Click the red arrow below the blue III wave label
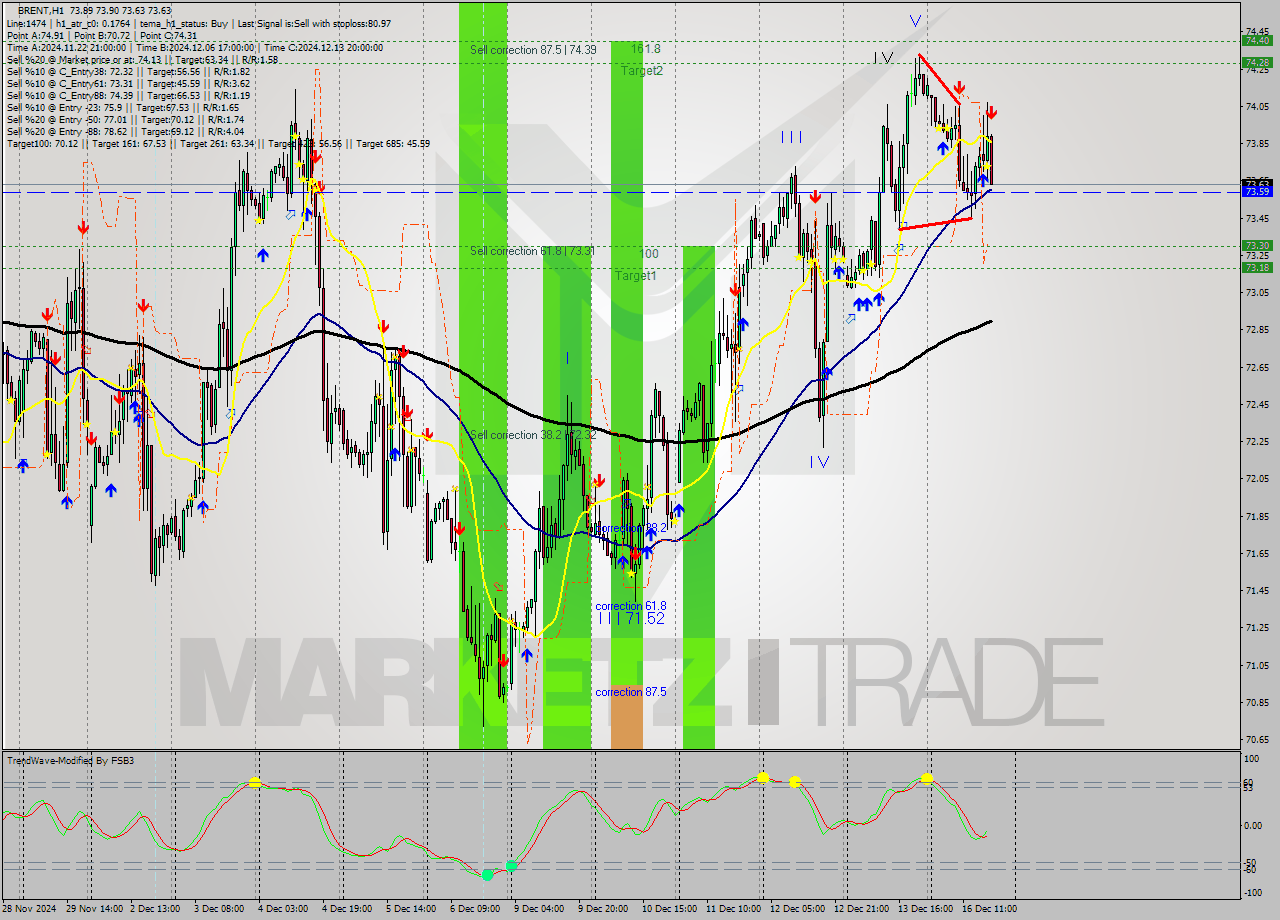Image resolution: width=1280 pixels, height=920 pixels. click(x=816, y=197)
